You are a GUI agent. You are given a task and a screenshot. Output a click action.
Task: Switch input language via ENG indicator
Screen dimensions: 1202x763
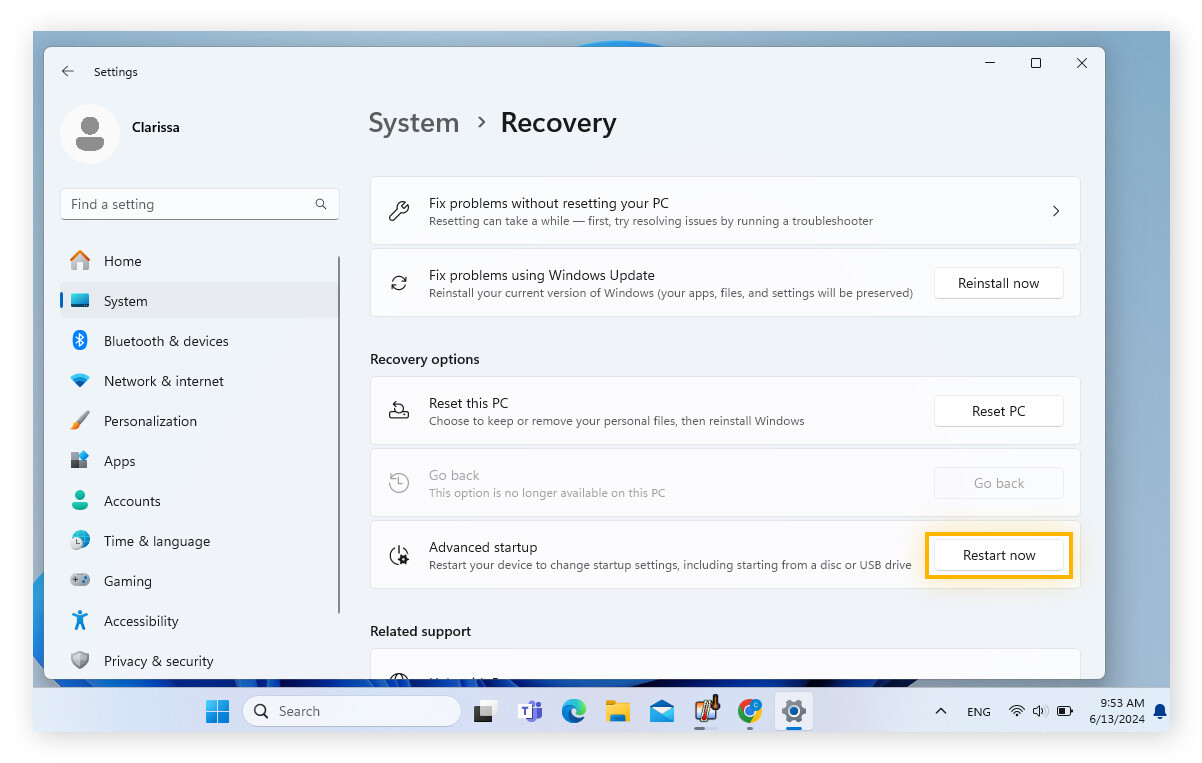tap(979, 711)
